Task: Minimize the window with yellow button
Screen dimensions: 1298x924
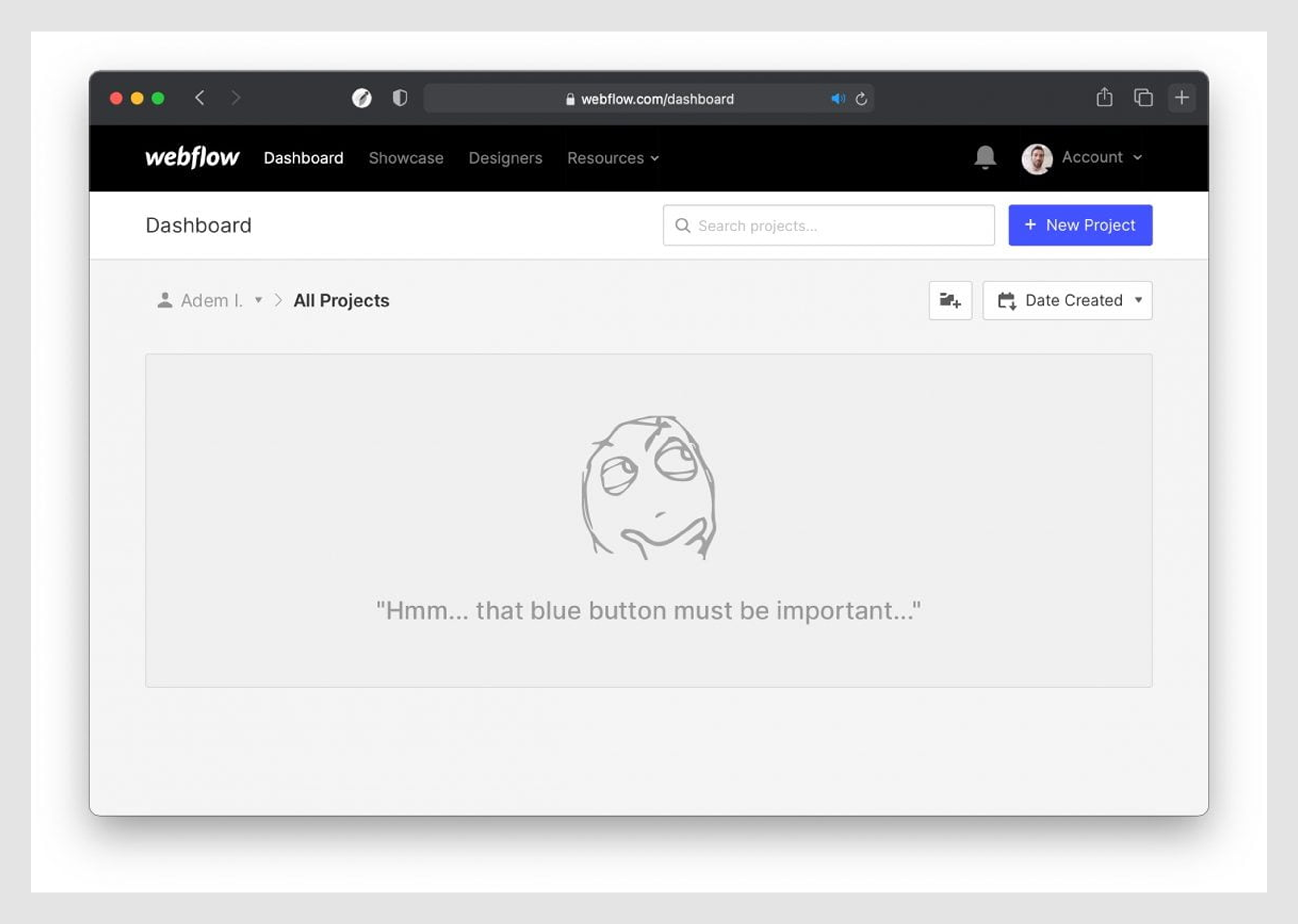Action: [137, 98]
